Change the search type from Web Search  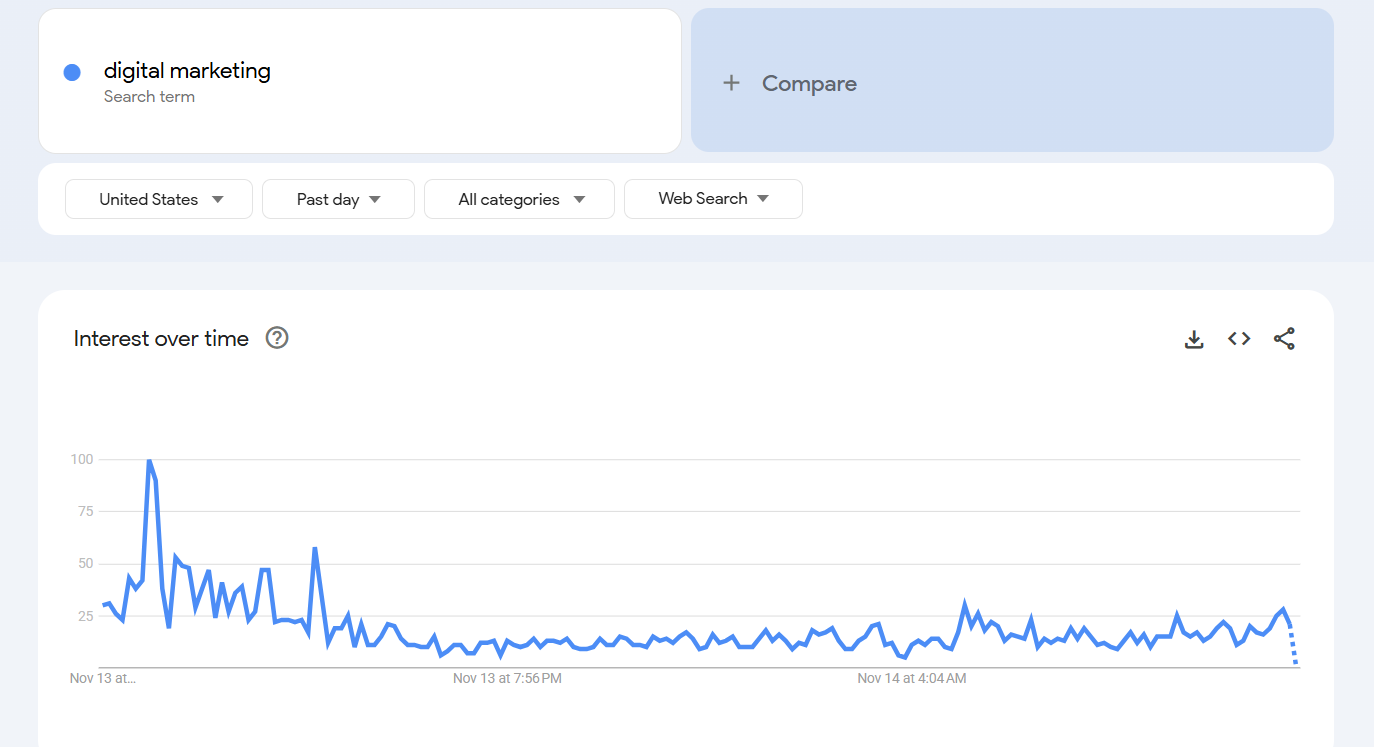pos(703,199)
